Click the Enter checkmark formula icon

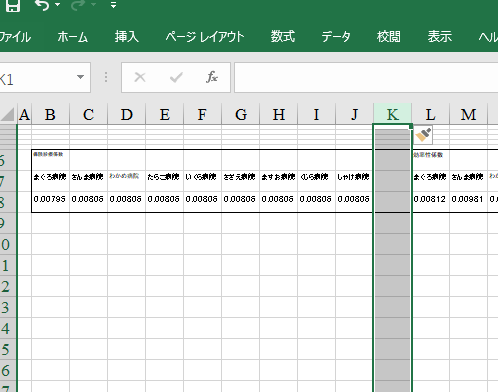tap(176, 77)
